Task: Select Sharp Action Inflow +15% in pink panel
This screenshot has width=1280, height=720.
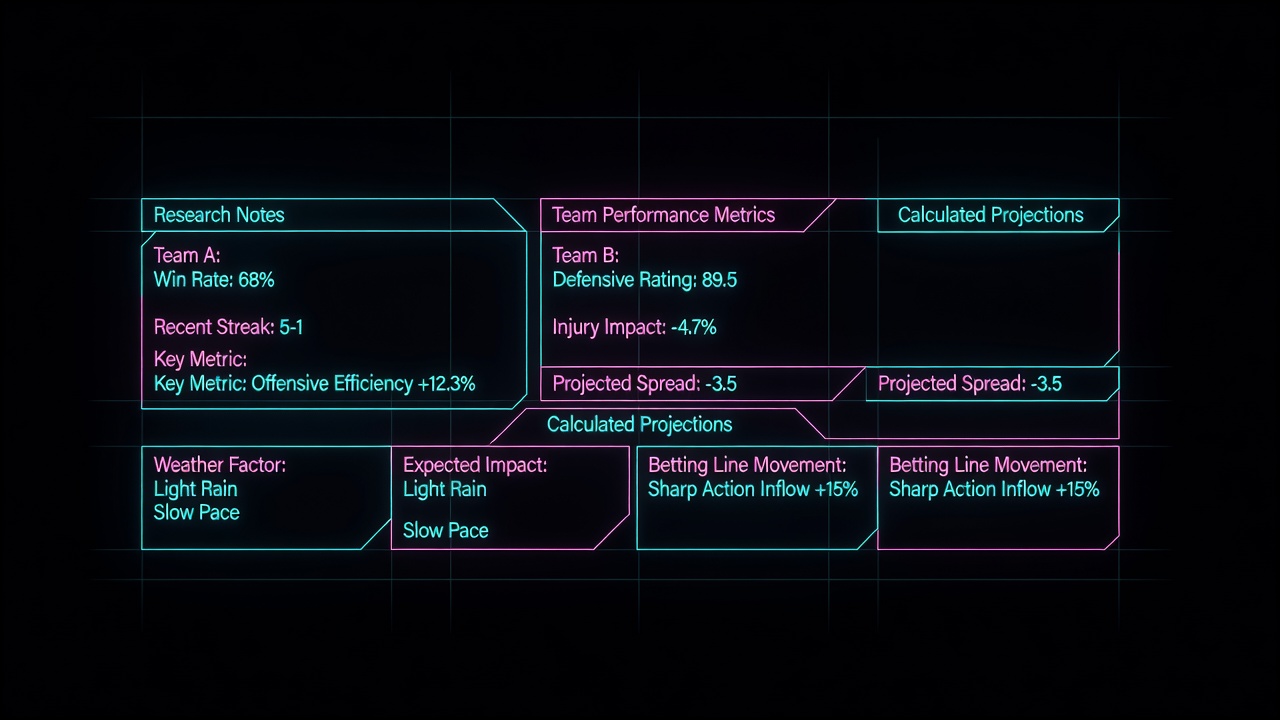Action: click(x=994, y=489)
